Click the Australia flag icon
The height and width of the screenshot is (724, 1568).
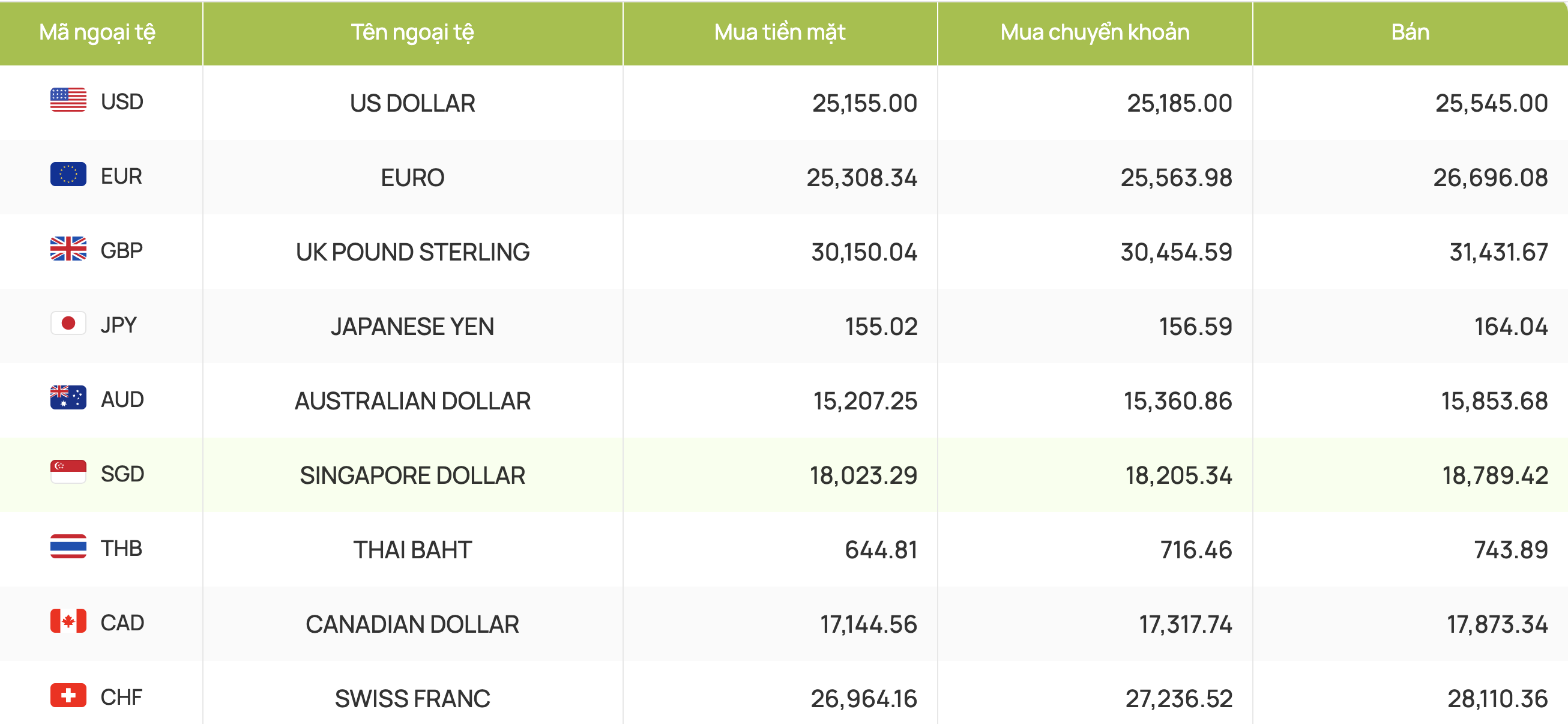click(68, 398)
